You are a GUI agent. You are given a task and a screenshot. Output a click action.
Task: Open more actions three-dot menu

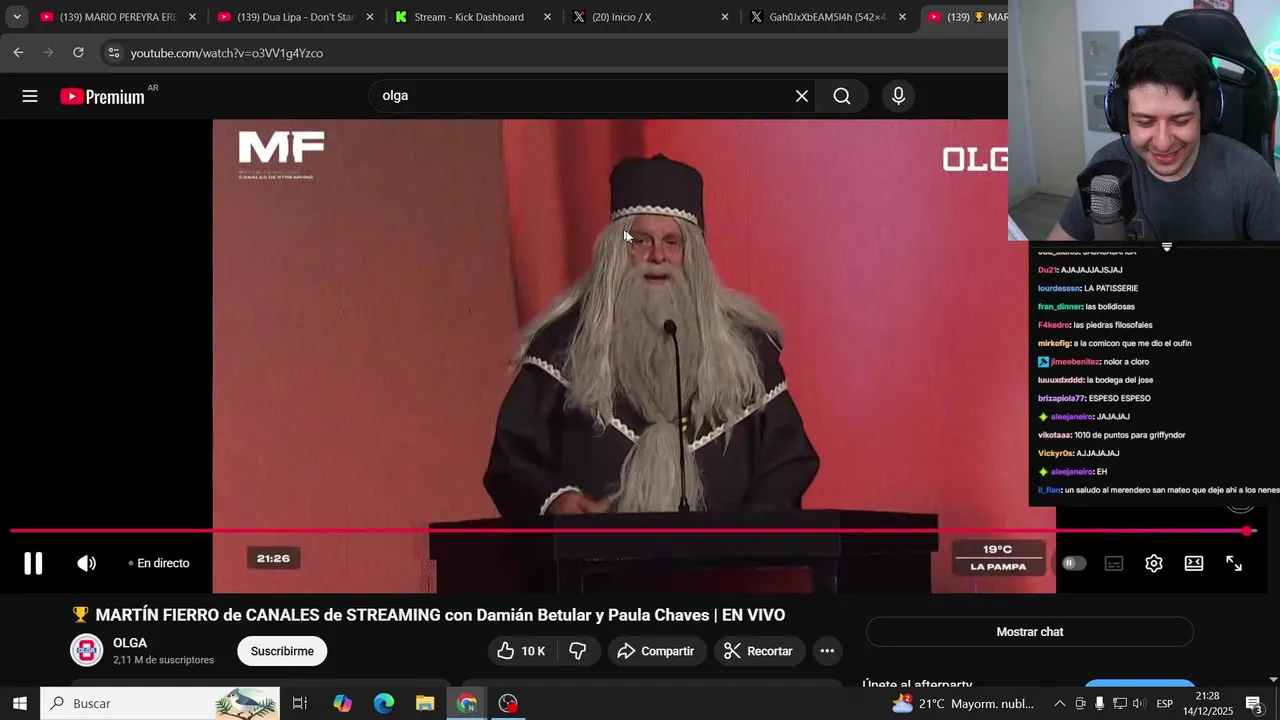[827, 651]
